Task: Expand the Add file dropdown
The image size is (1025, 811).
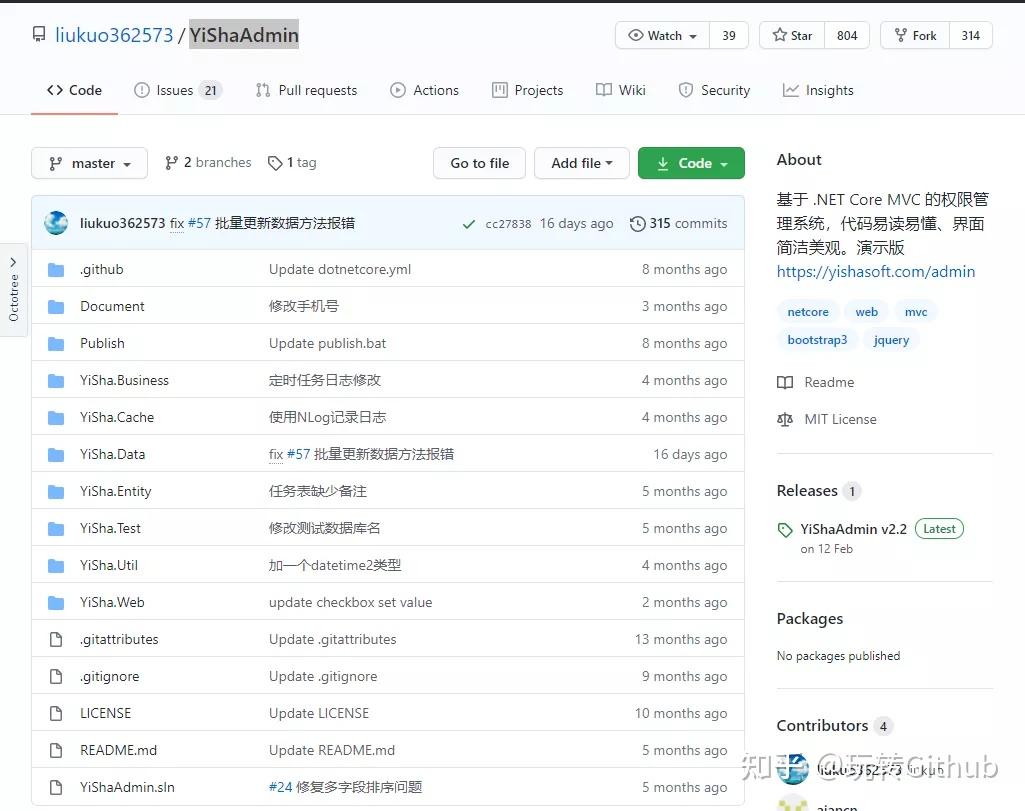Action: [581, 163]
